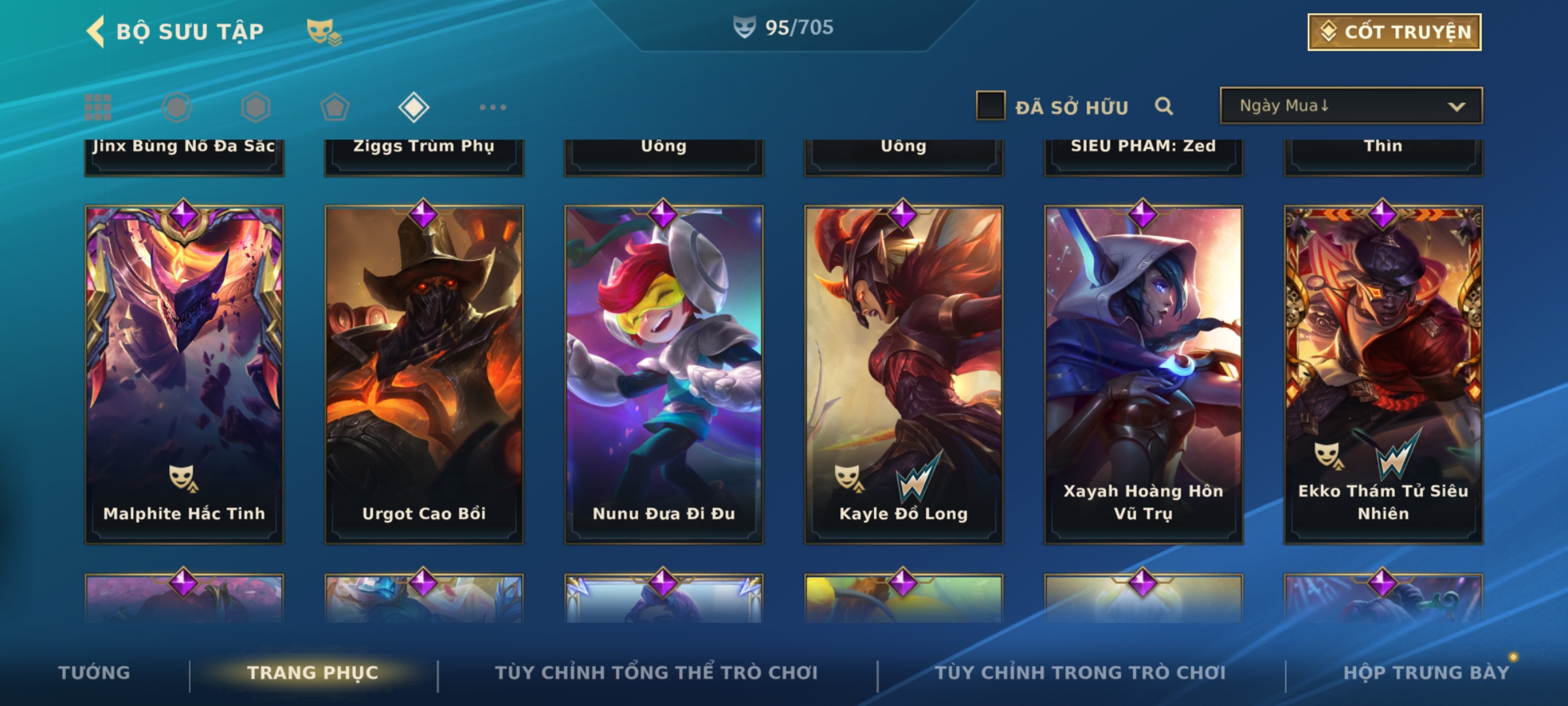The height and width of the screenshot is (706, 1568).
Task: Select the octagon rarity filter icon
Action: click(x=177, y=107)
